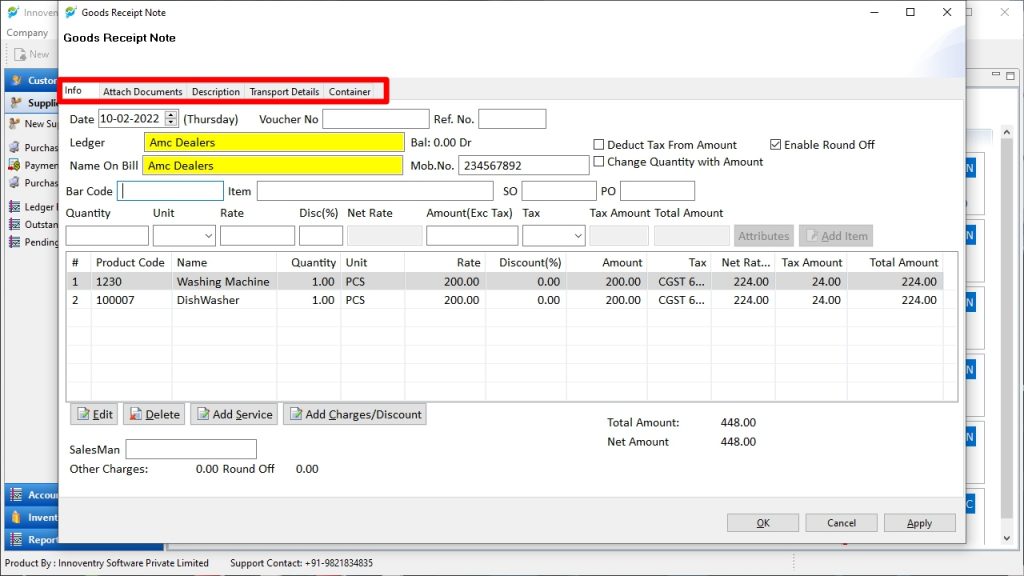Viewport: 1024px width, 576px height.
Task: Click the Inventory panel icon in sidebar
Action: tap(16, 517)
